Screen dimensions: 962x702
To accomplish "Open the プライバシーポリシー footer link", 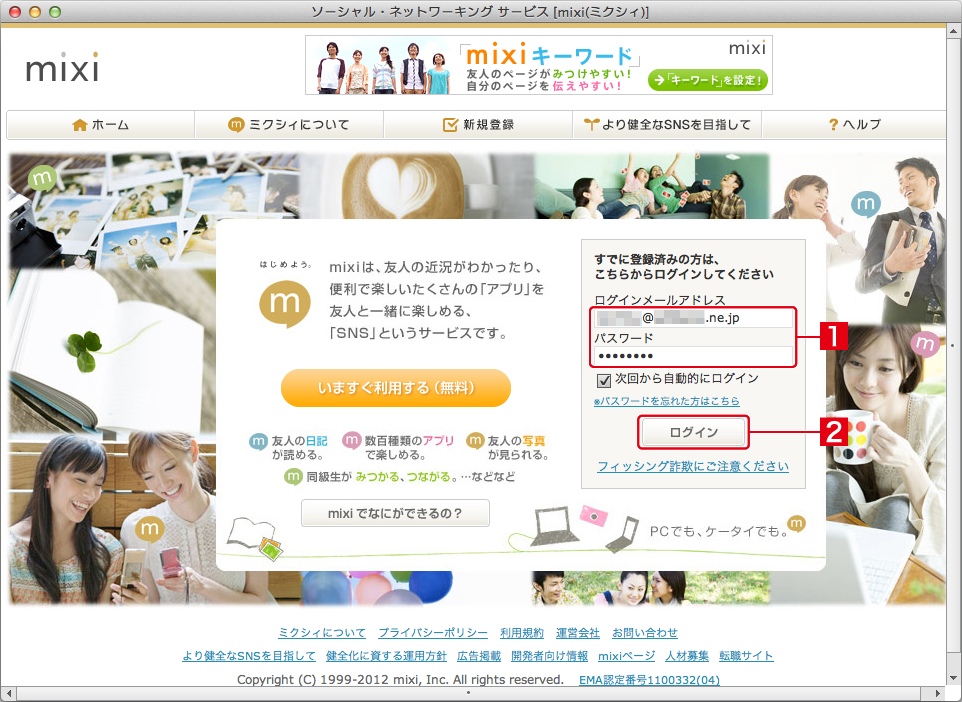I will point(433,633).
